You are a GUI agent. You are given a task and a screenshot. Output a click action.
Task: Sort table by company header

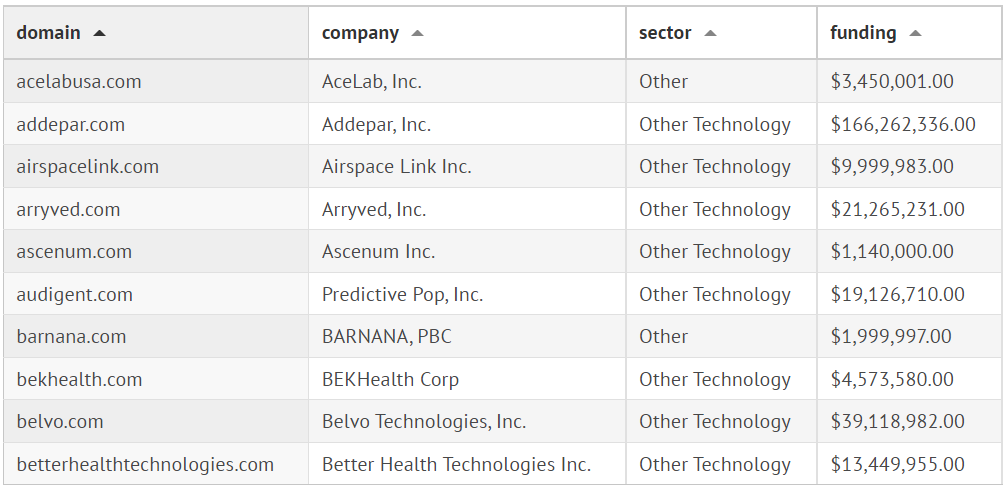click(x=360, y=33)
